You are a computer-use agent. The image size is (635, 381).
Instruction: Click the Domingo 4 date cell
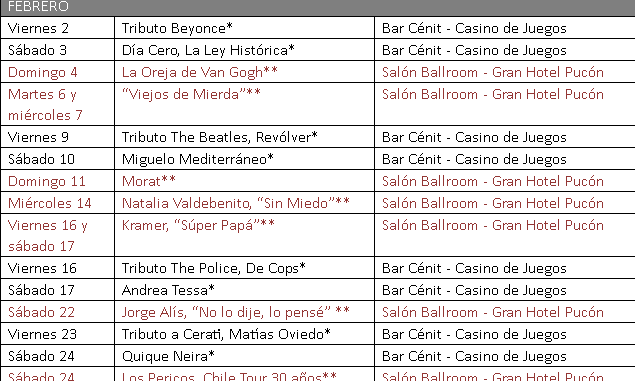(58, 72)
